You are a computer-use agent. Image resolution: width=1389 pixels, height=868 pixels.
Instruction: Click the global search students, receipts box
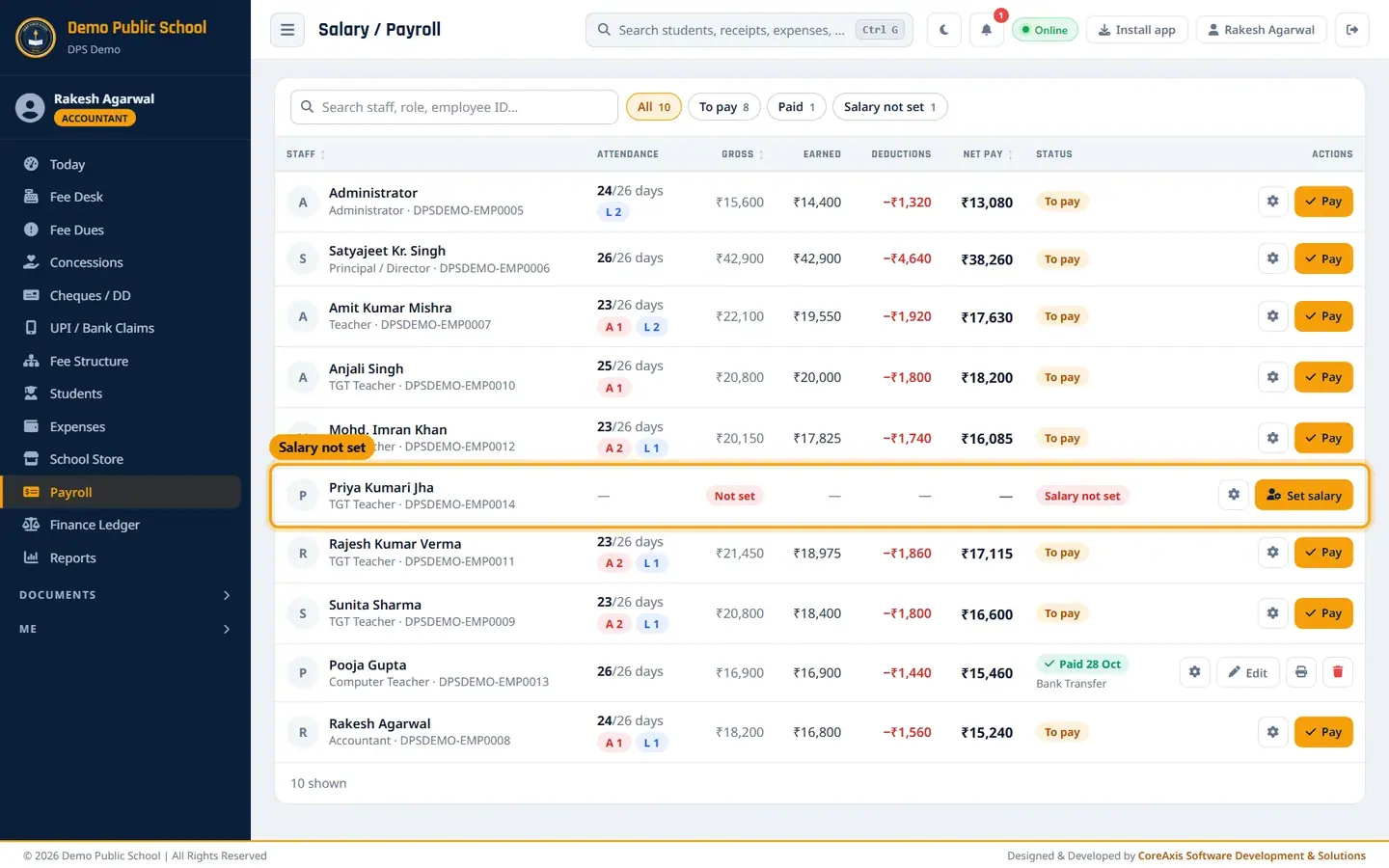pyautogui.click(x=749, y=30)
